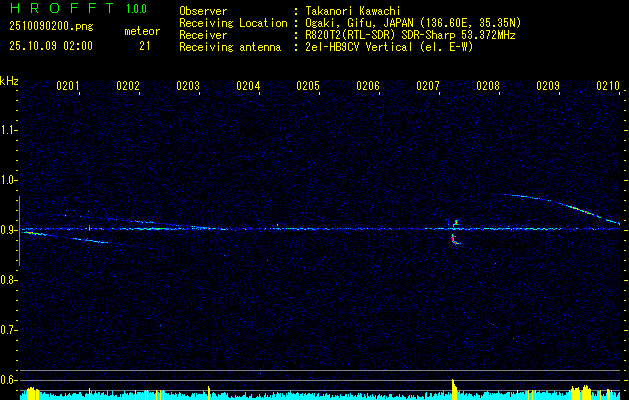Select the 0210 time marker

pos(608,86)
